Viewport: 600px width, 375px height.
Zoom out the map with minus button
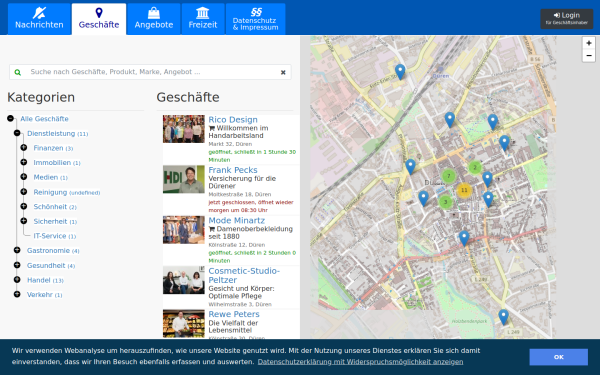pyautogui.click(x=589, y=55)
